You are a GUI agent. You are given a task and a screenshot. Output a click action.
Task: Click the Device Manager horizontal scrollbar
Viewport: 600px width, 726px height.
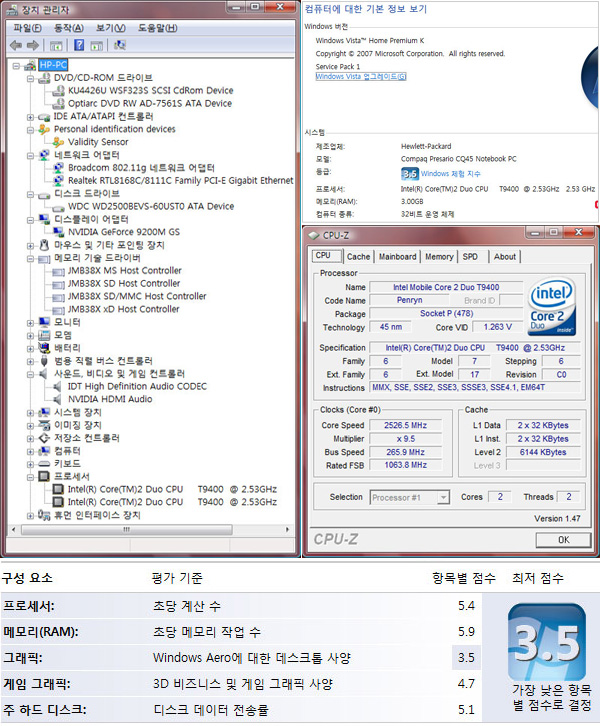point(127,529)
